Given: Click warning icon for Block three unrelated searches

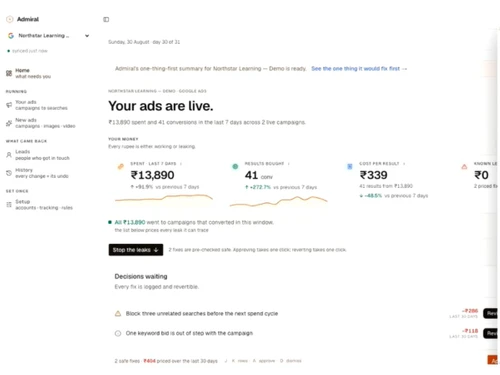Looking at the screenshot, I should click(x=118, y=314).
